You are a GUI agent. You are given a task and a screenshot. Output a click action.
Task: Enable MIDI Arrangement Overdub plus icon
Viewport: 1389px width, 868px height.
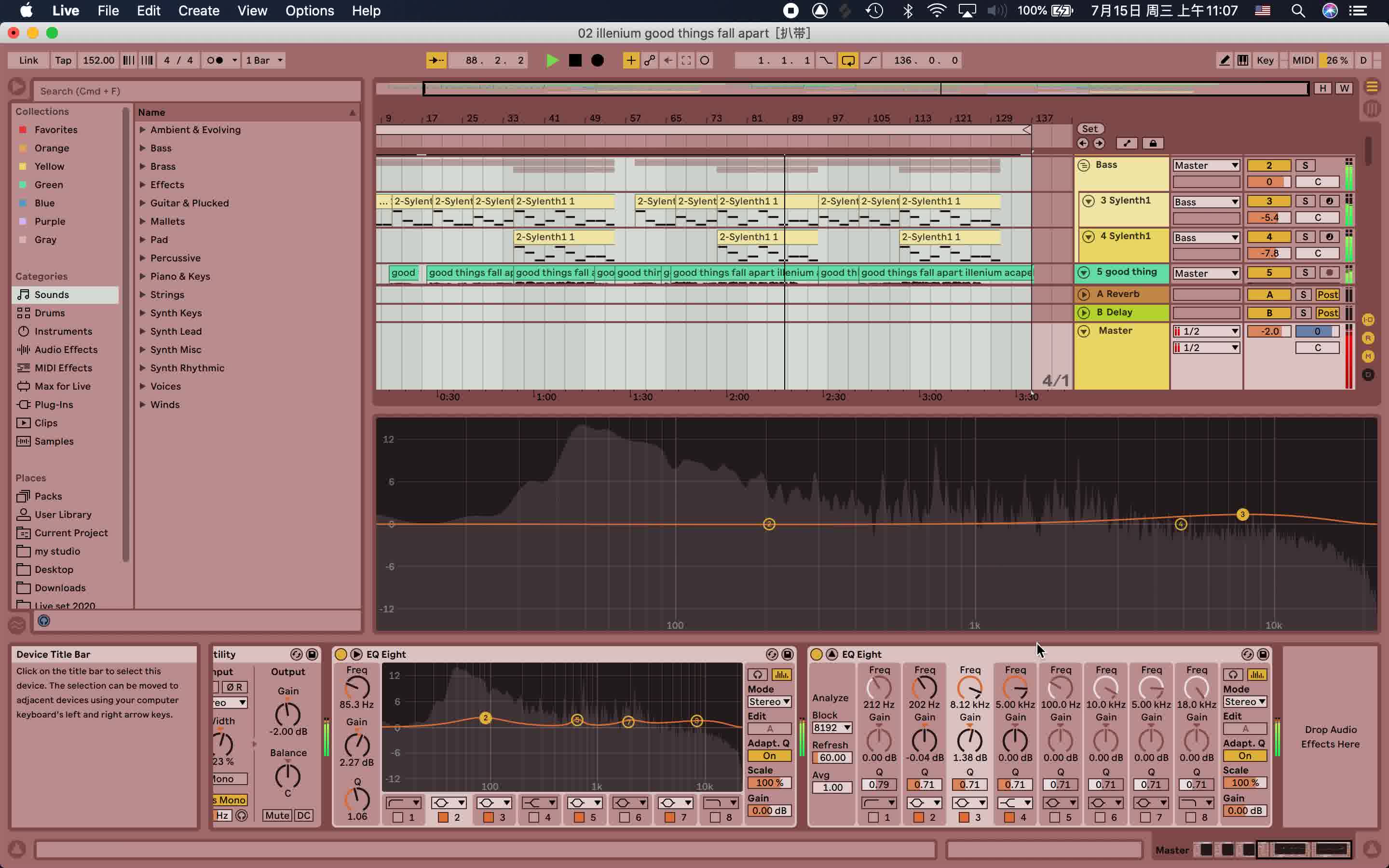click(x=630, y=60)
